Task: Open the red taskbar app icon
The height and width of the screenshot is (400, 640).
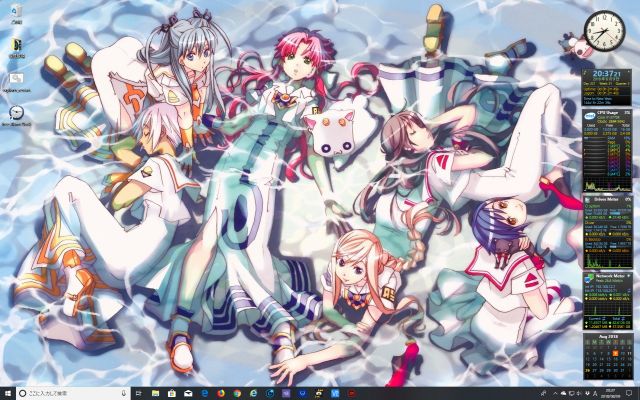Action: coord(351,393)
